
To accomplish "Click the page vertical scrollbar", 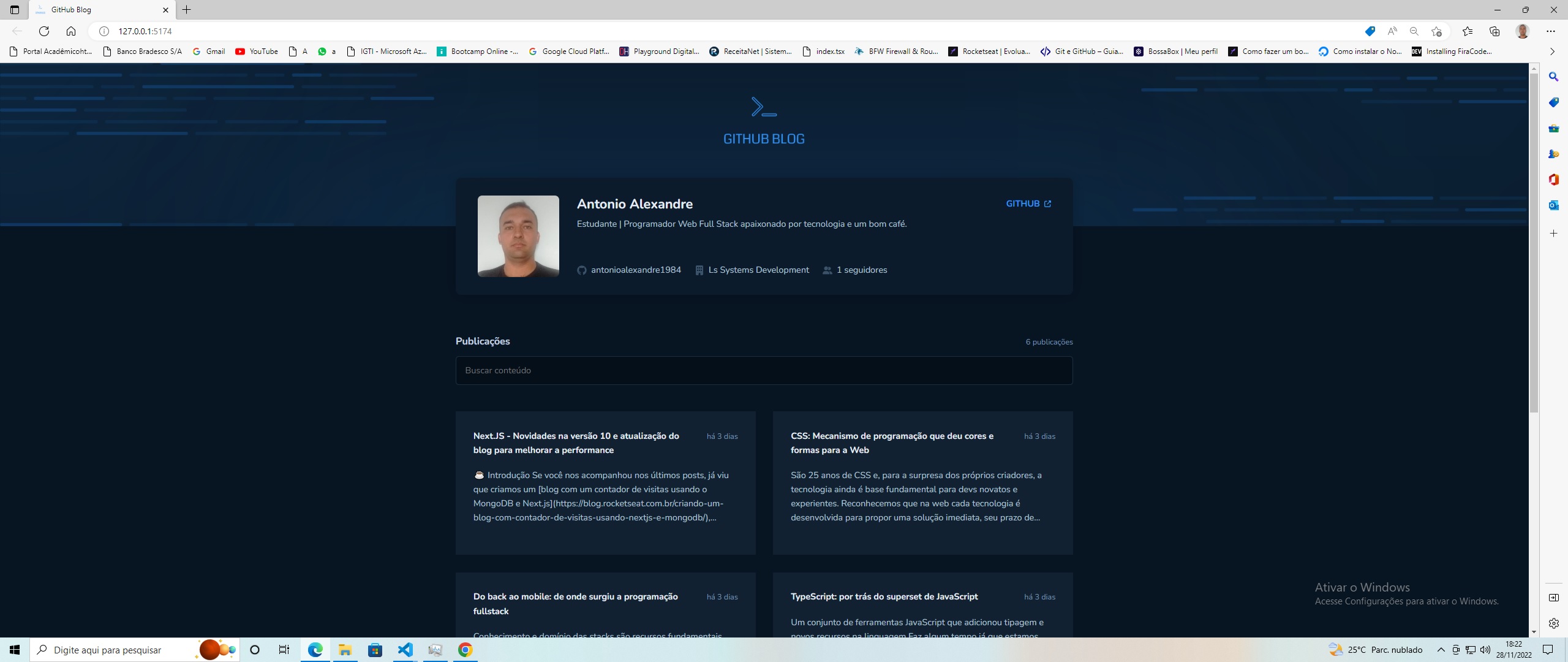I will click(x=1534, y=245).
